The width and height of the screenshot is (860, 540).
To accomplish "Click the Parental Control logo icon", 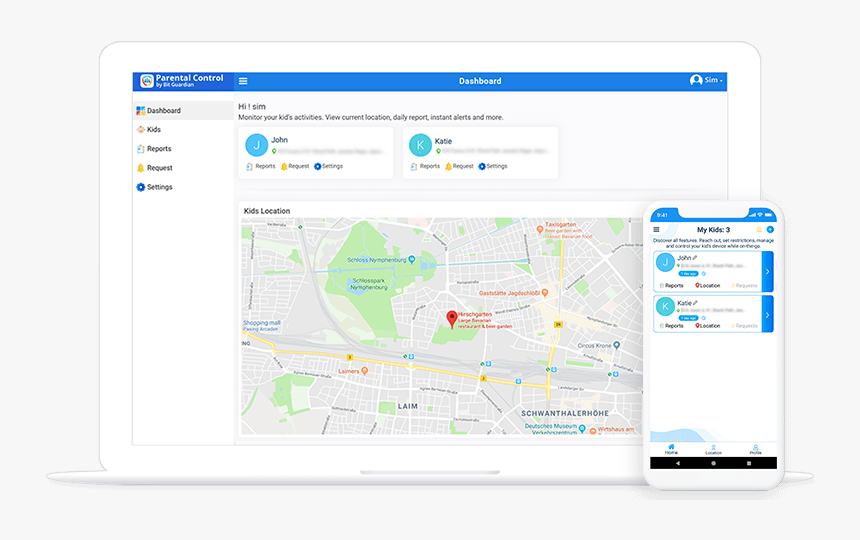I will click(147, 81).
